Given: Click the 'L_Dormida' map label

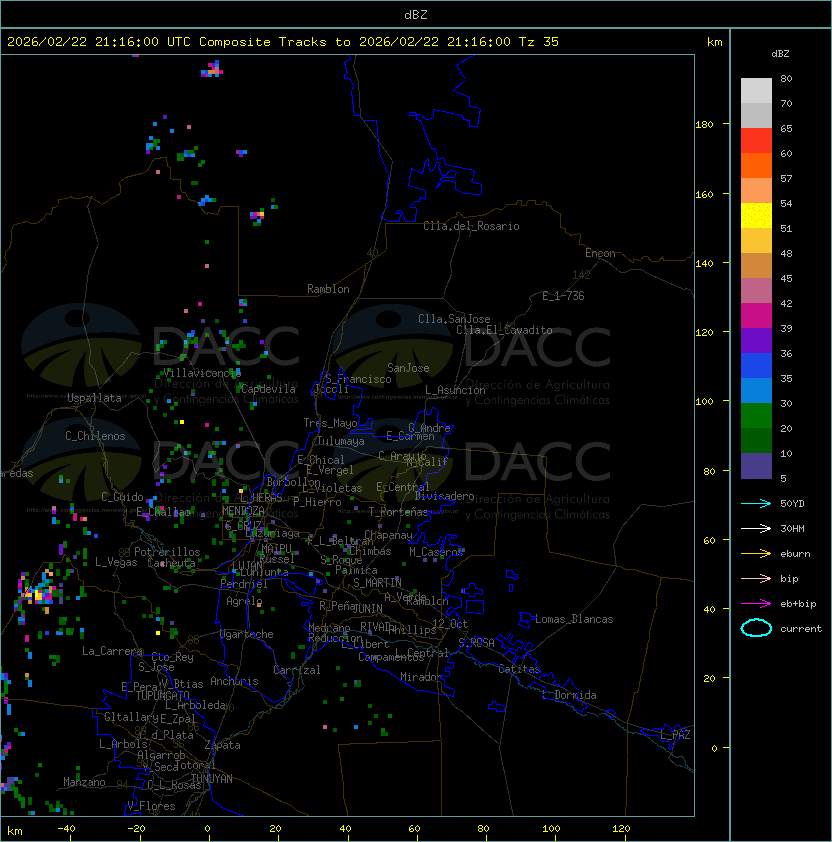Looking at the screenshot, I should pos(569,695).
